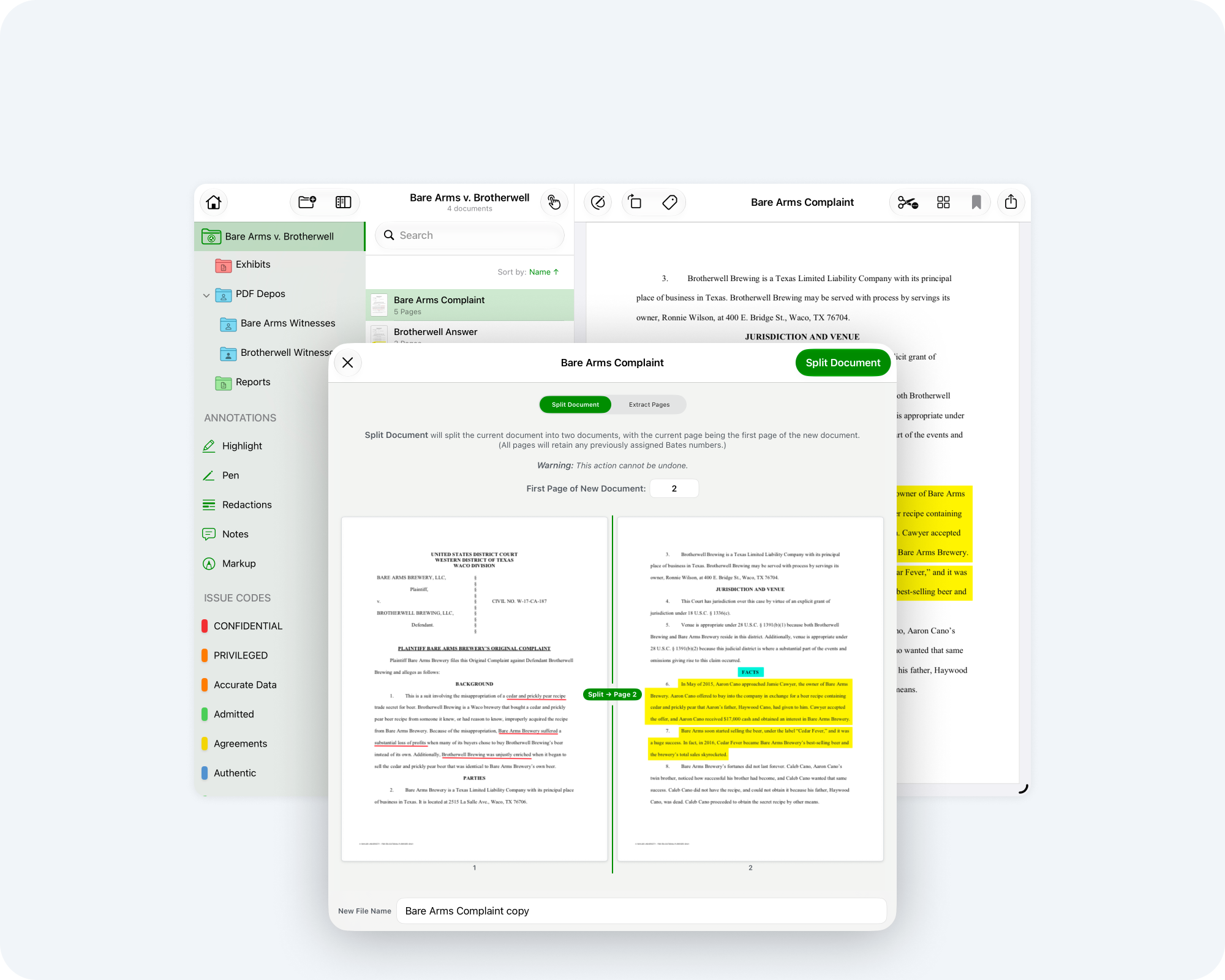Open Redactions in annotations list
1225x980 pixels.
237,505
